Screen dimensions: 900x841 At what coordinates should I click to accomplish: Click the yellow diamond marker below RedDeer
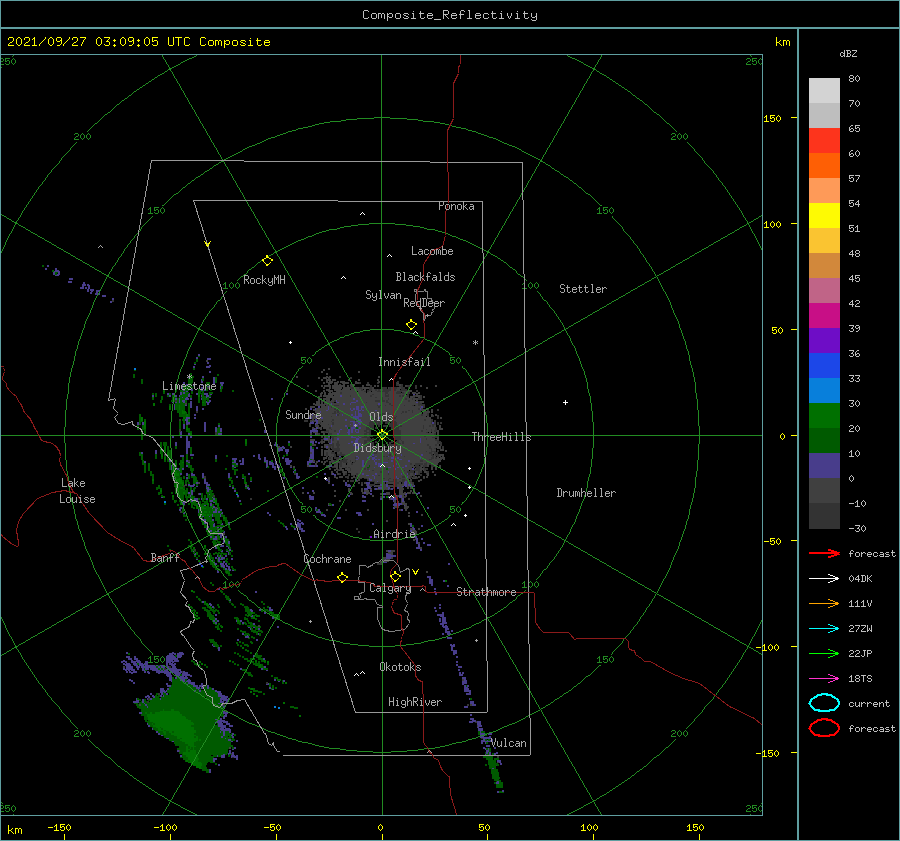point(411,325)
